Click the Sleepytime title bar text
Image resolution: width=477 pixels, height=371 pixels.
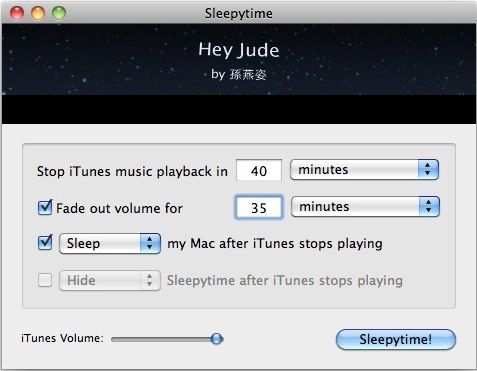click(239, 14)
